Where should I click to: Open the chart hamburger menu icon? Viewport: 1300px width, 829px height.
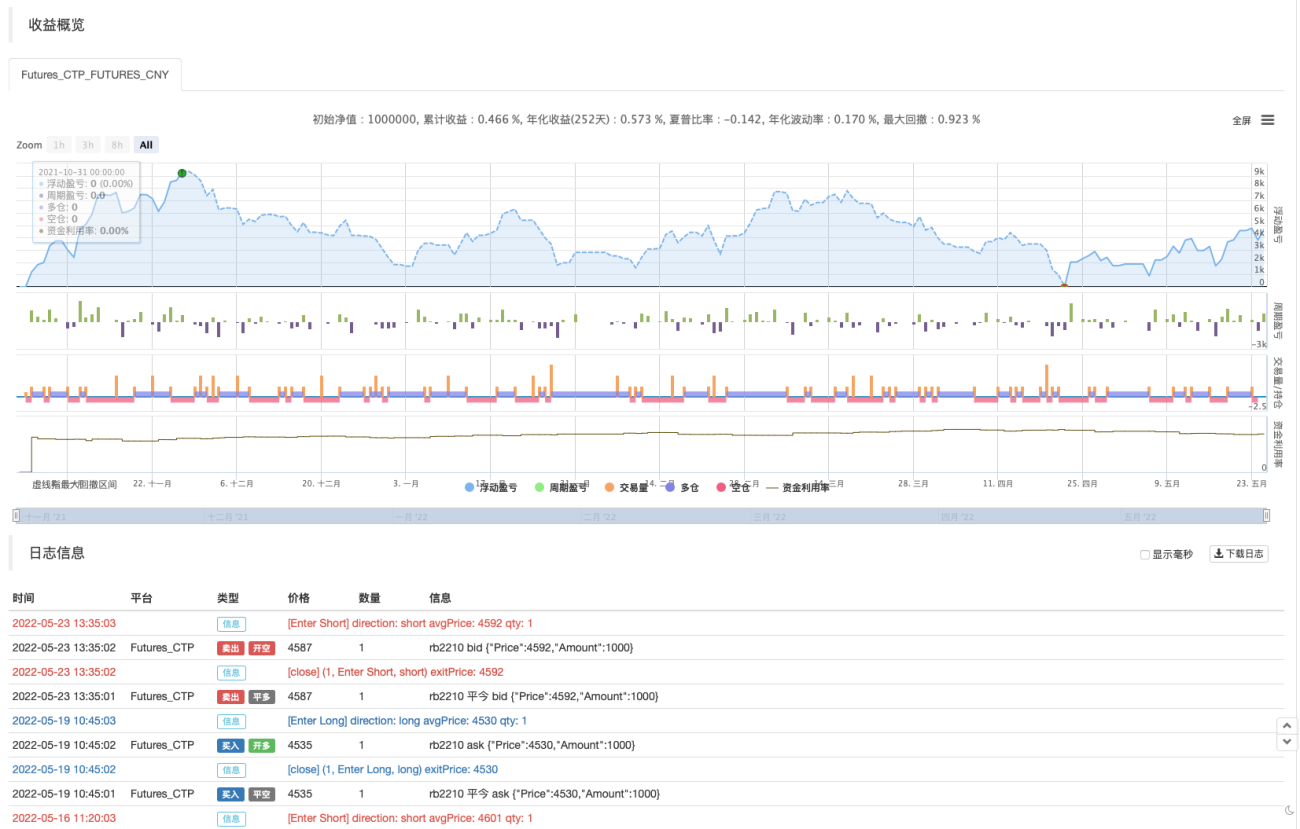(x=1267, y=120)
